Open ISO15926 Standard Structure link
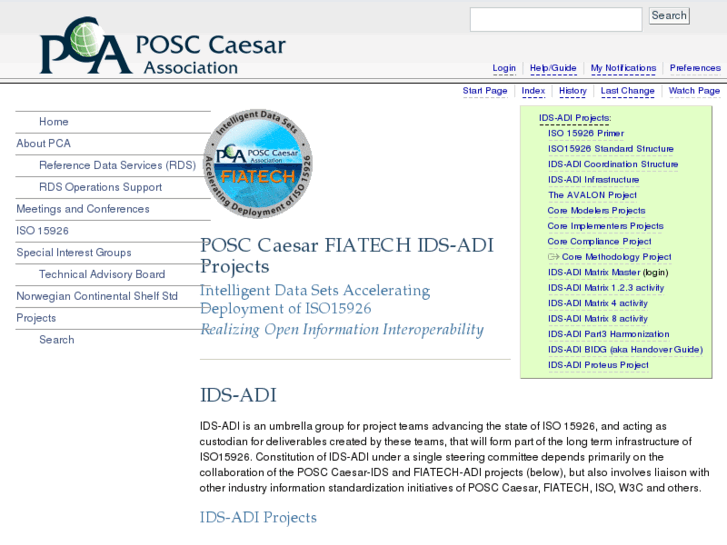727x545 pixels. pos(611,149)
